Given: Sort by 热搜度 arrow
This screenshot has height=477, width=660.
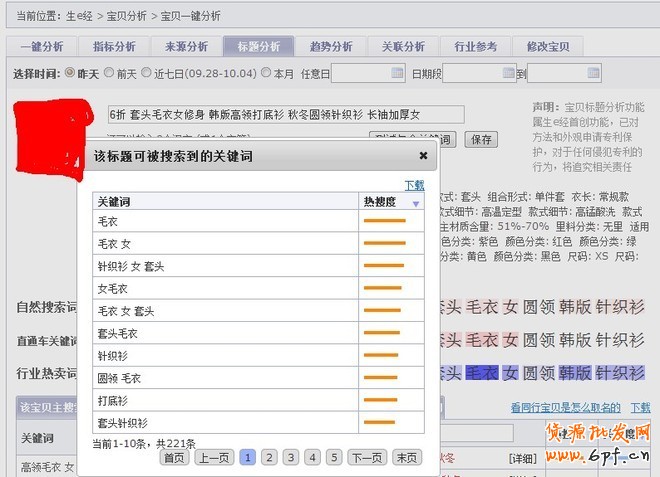Looking at the screenshot, I should click(x=416, y=204).
